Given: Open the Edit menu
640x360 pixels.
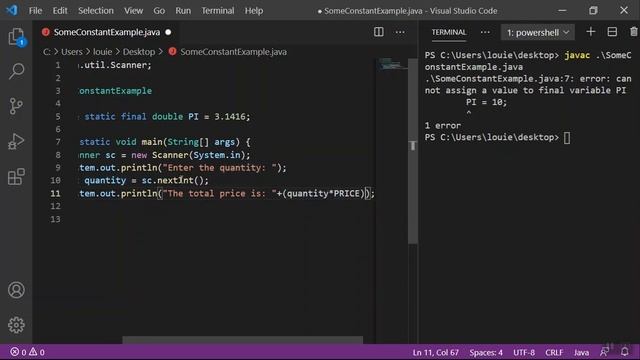Looking at the screenshot, I should pos(60,11).
